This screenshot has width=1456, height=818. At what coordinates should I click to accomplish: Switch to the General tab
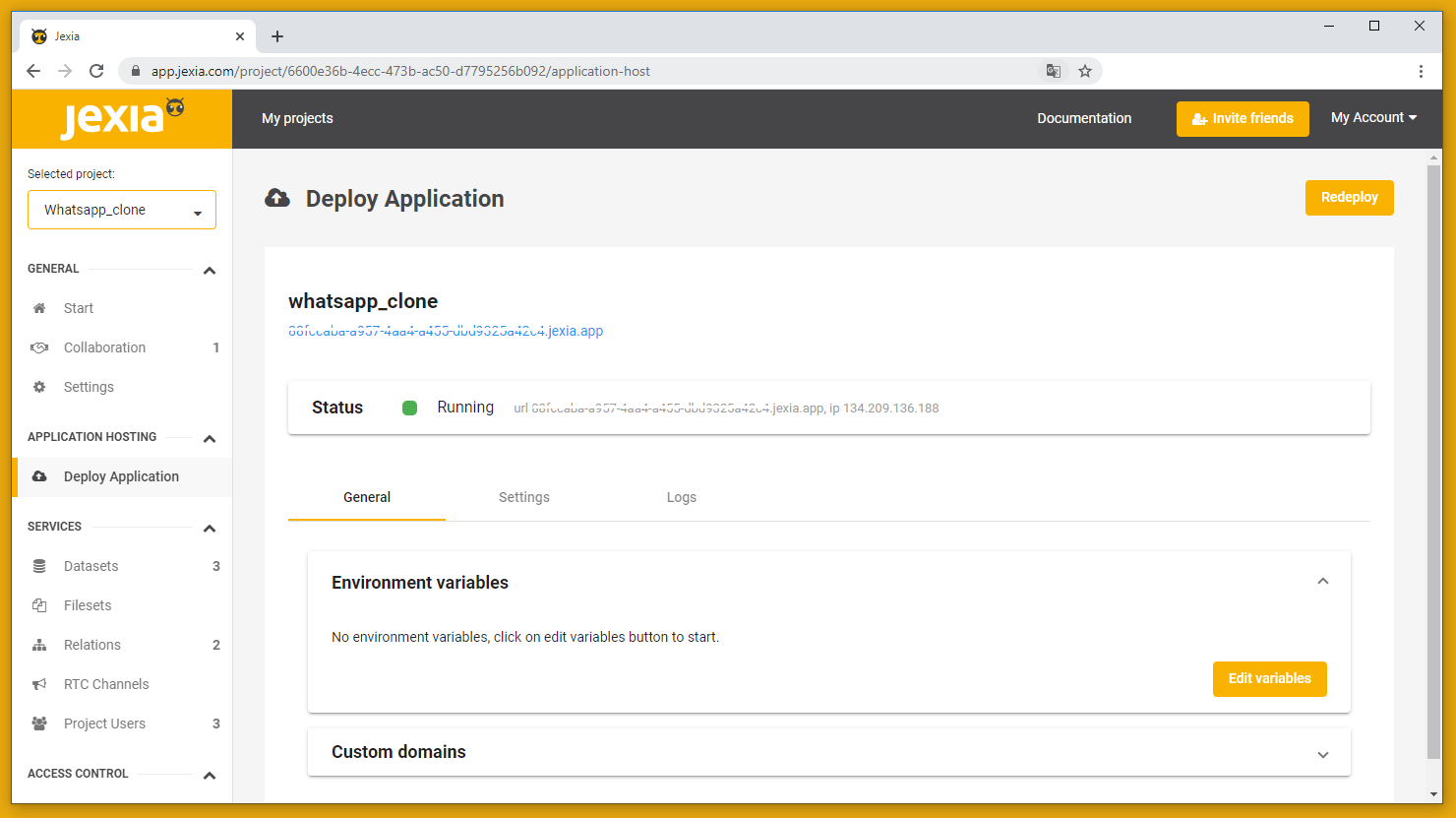pos(367,497)
